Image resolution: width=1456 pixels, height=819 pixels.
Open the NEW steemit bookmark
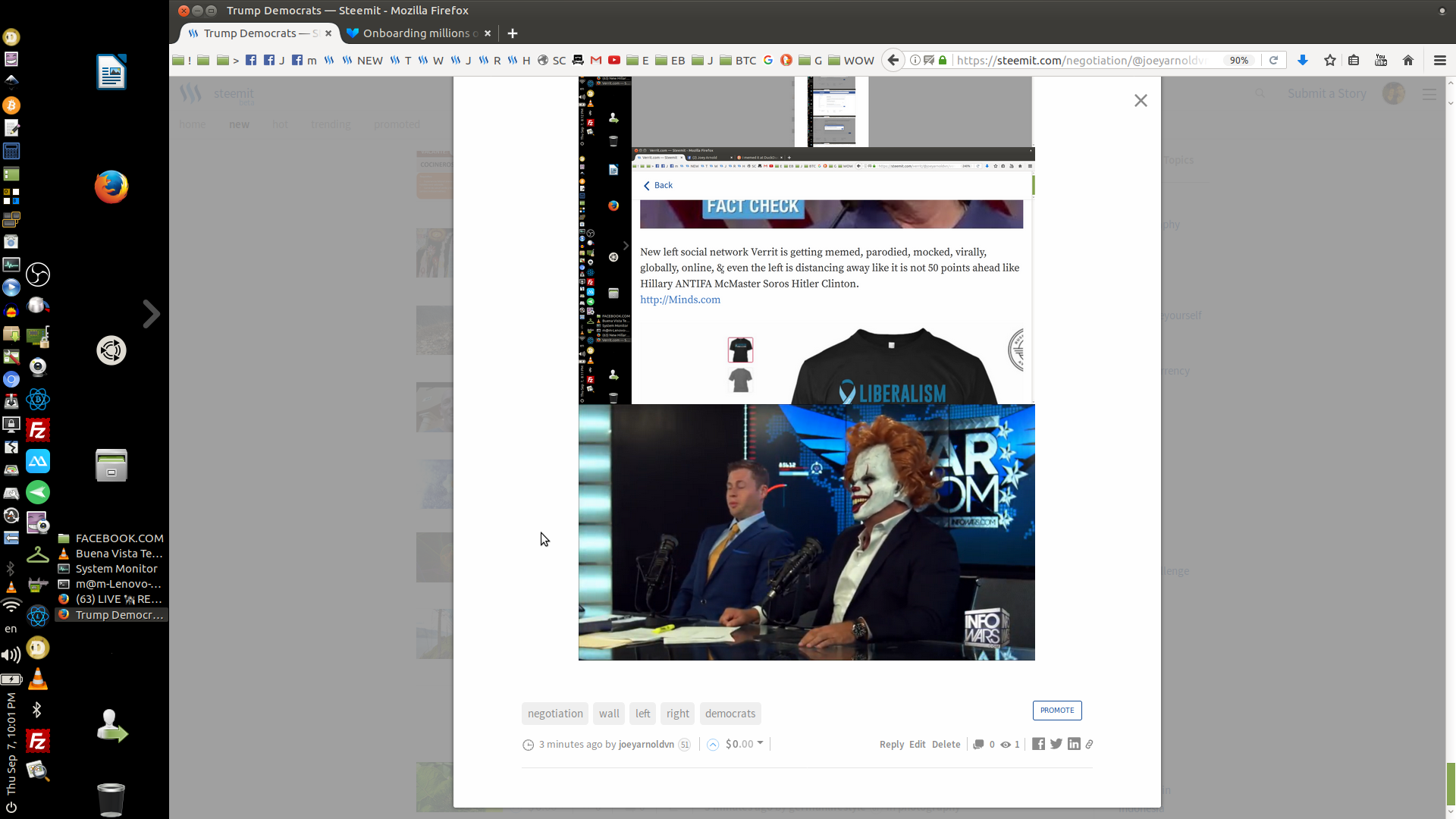pos(362,60)
